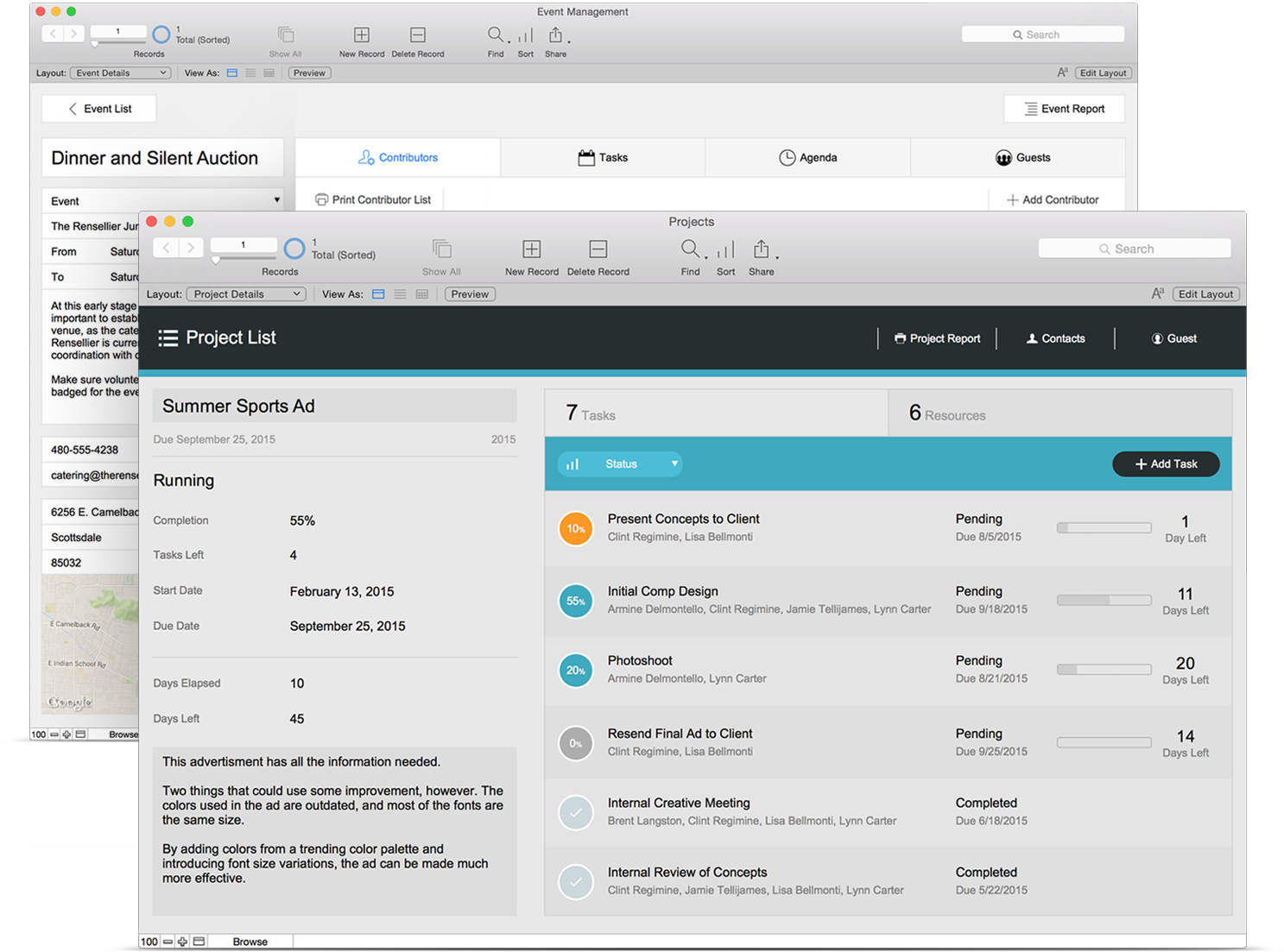Viewport: 1284px width, 952px height.
Task: Open Contacts from the Project List header
Action: pos(1055,337)
